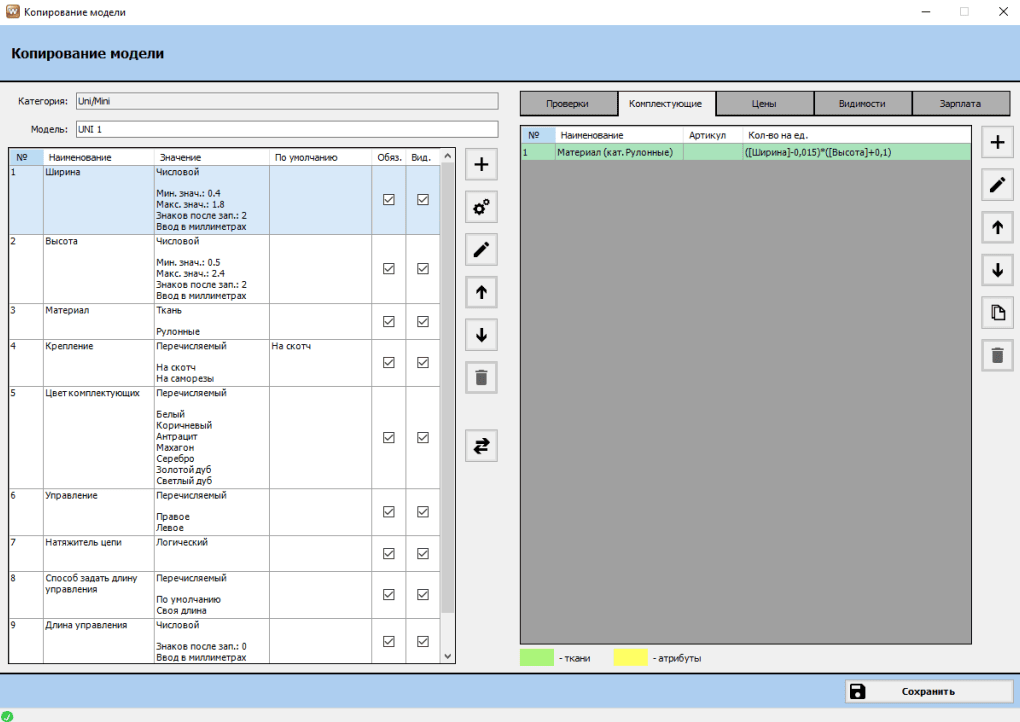
Task: Switch to the Проверки tab
Action: click(x=567, y=104)
